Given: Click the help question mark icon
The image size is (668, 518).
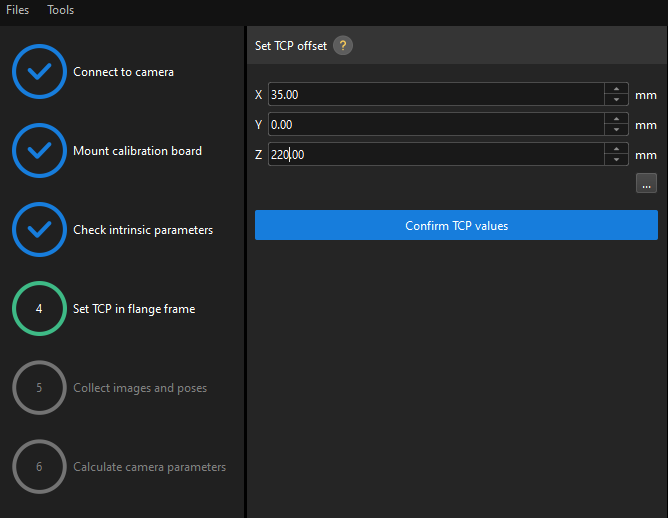Looking at the screenshot, I should click(x=343, y=46).
